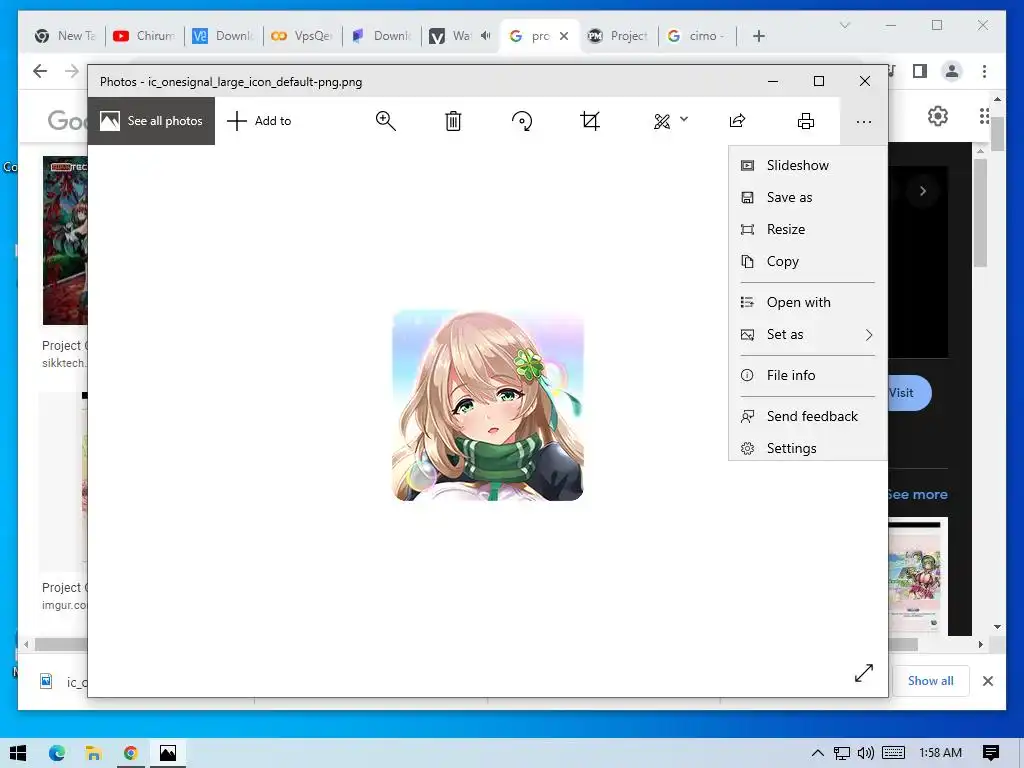
Task: Click Send feedback menu item
Action: 808,416
